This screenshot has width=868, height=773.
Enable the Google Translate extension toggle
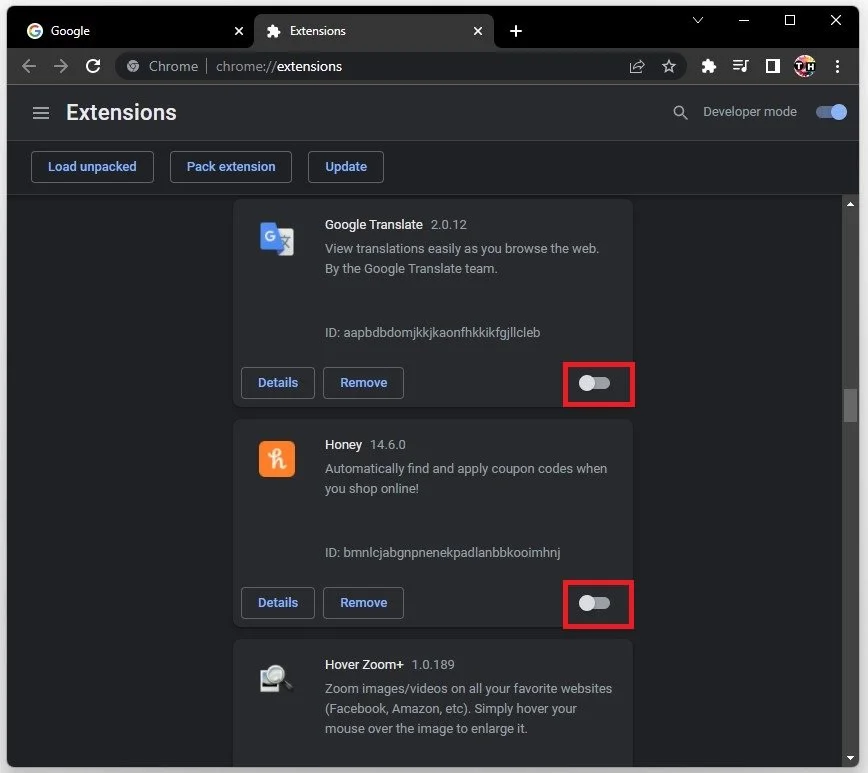click(594, 383)
